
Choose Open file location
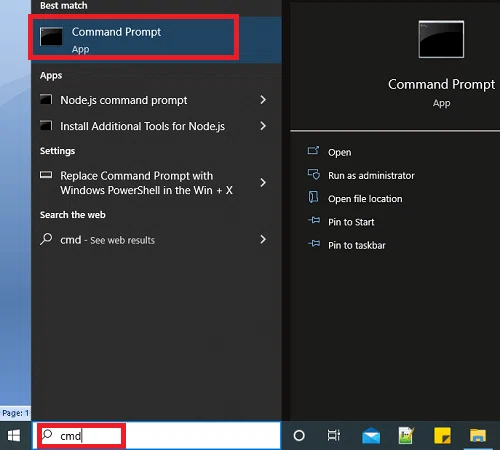(x=365, y=199)
